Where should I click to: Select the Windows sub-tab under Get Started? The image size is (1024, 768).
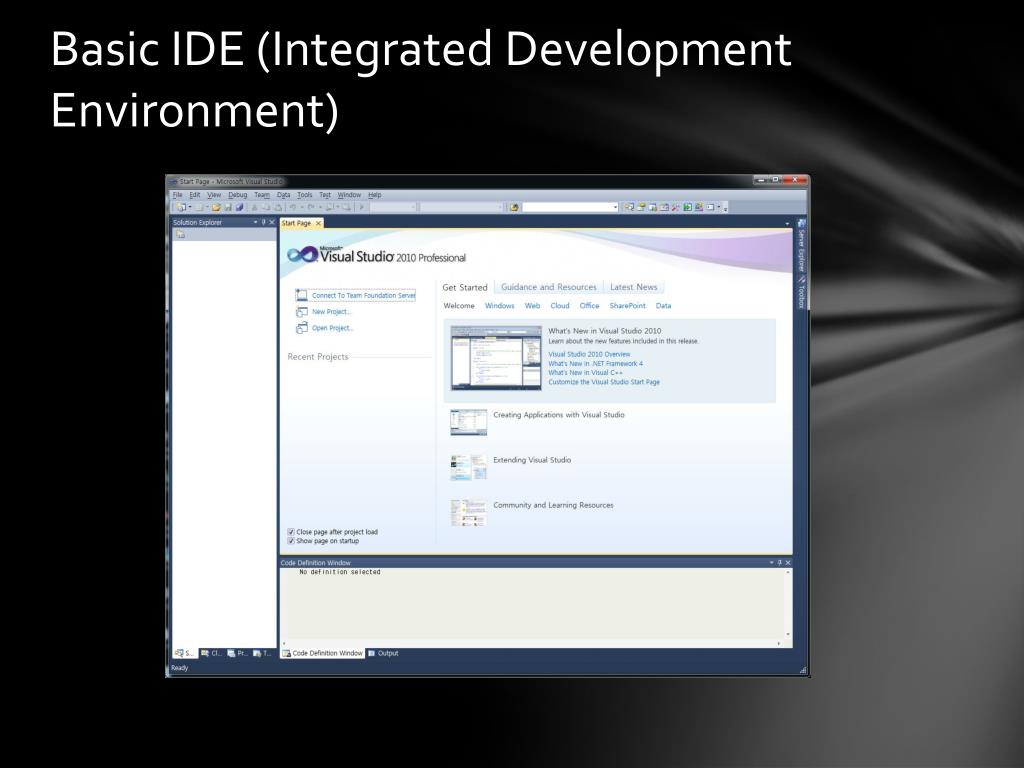(500, 306)
